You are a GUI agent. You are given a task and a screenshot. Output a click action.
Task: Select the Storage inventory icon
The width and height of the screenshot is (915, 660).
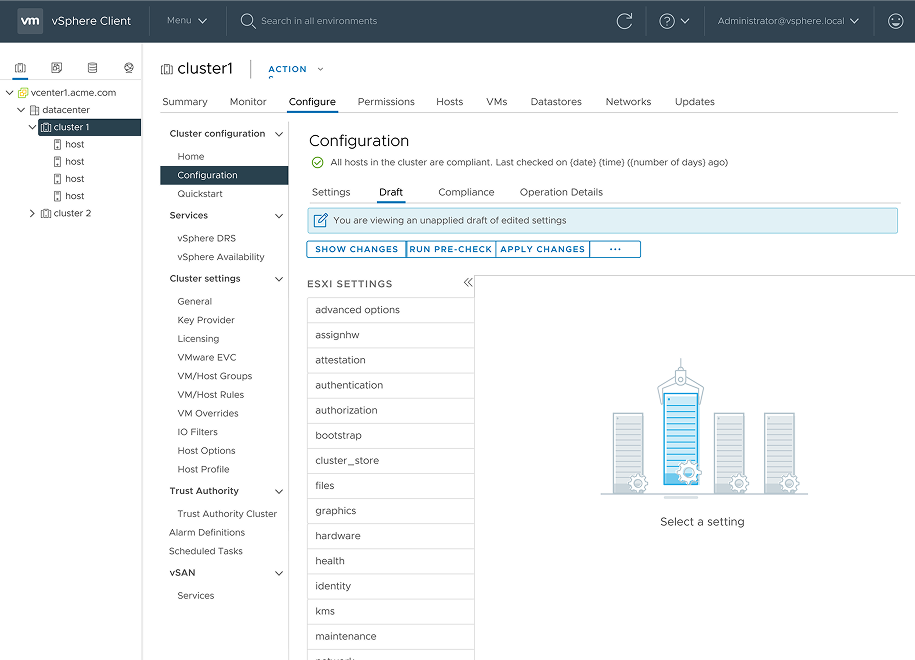93,68
